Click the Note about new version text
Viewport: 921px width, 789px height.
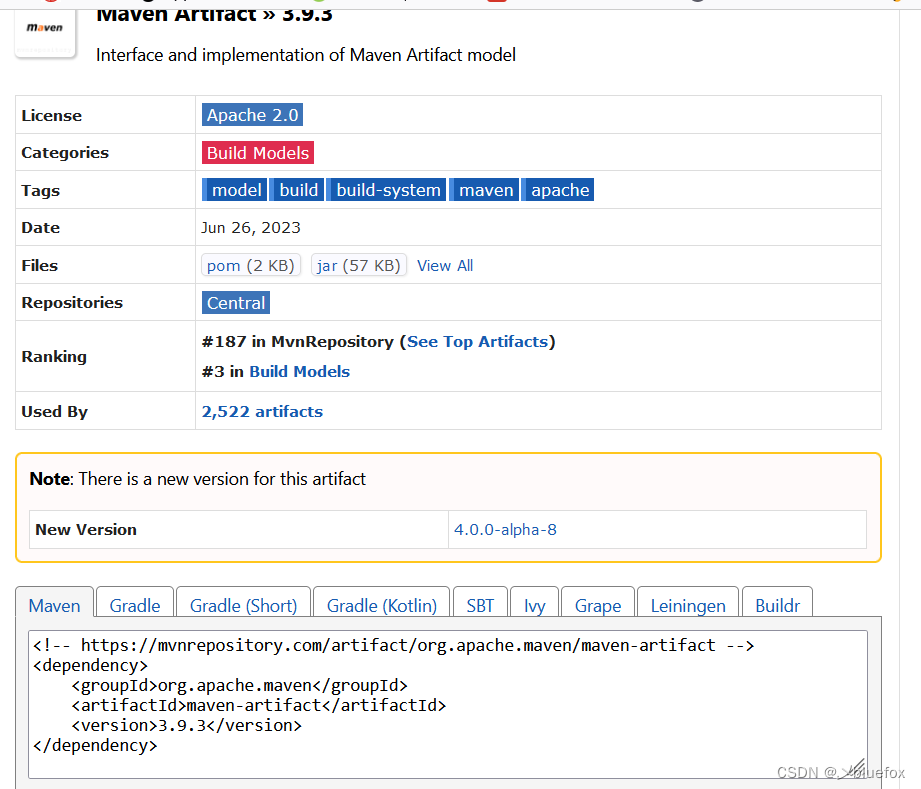coord(197,479)
